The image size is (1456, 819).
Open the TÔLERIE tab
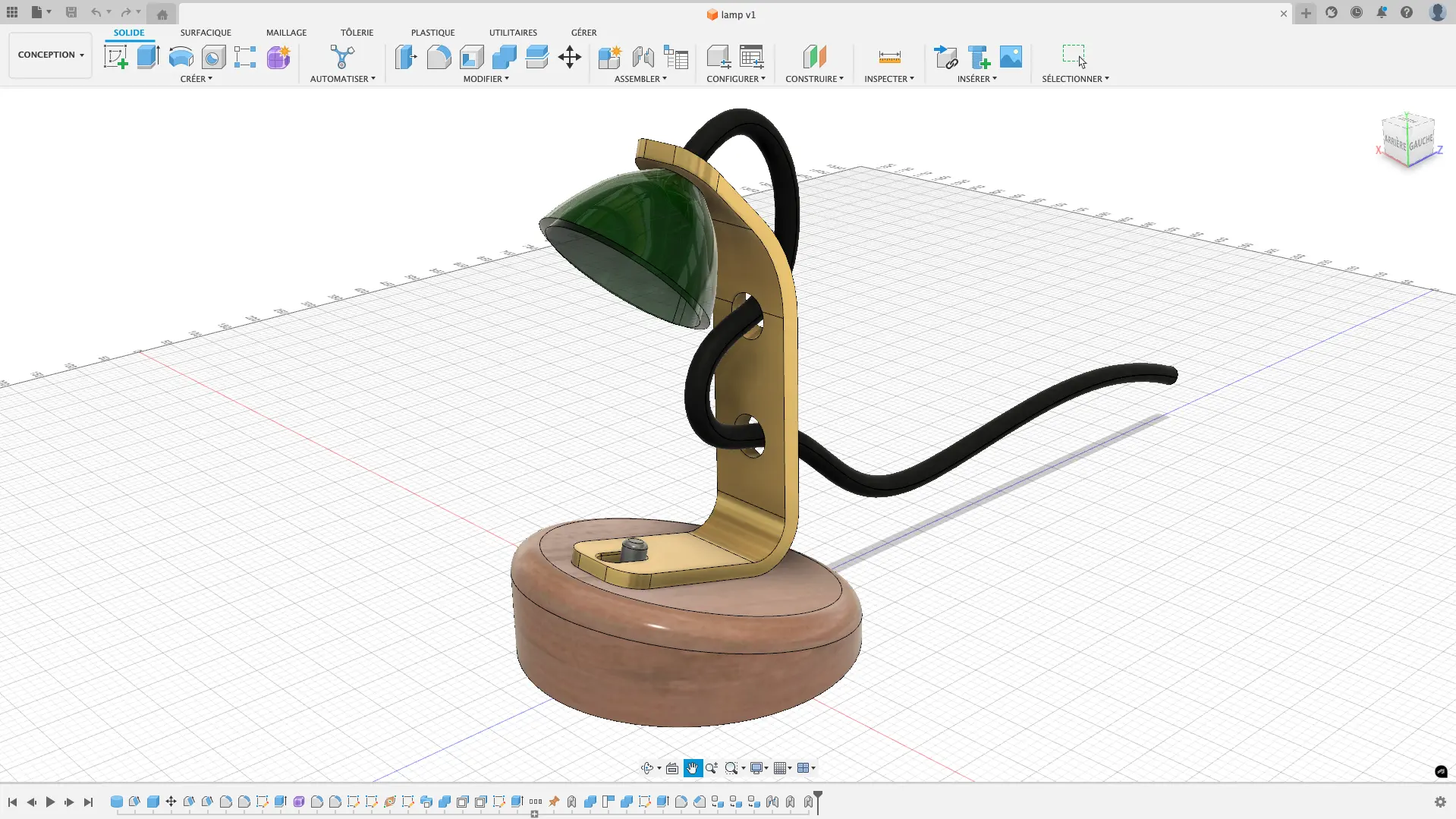click(357, 33)
